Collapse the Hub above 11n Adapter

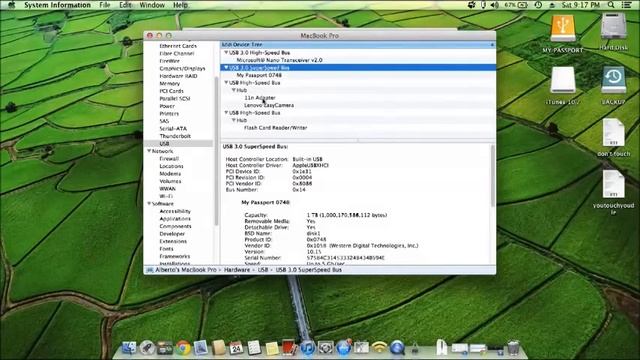pyautogui.click(x=233, y=90)
